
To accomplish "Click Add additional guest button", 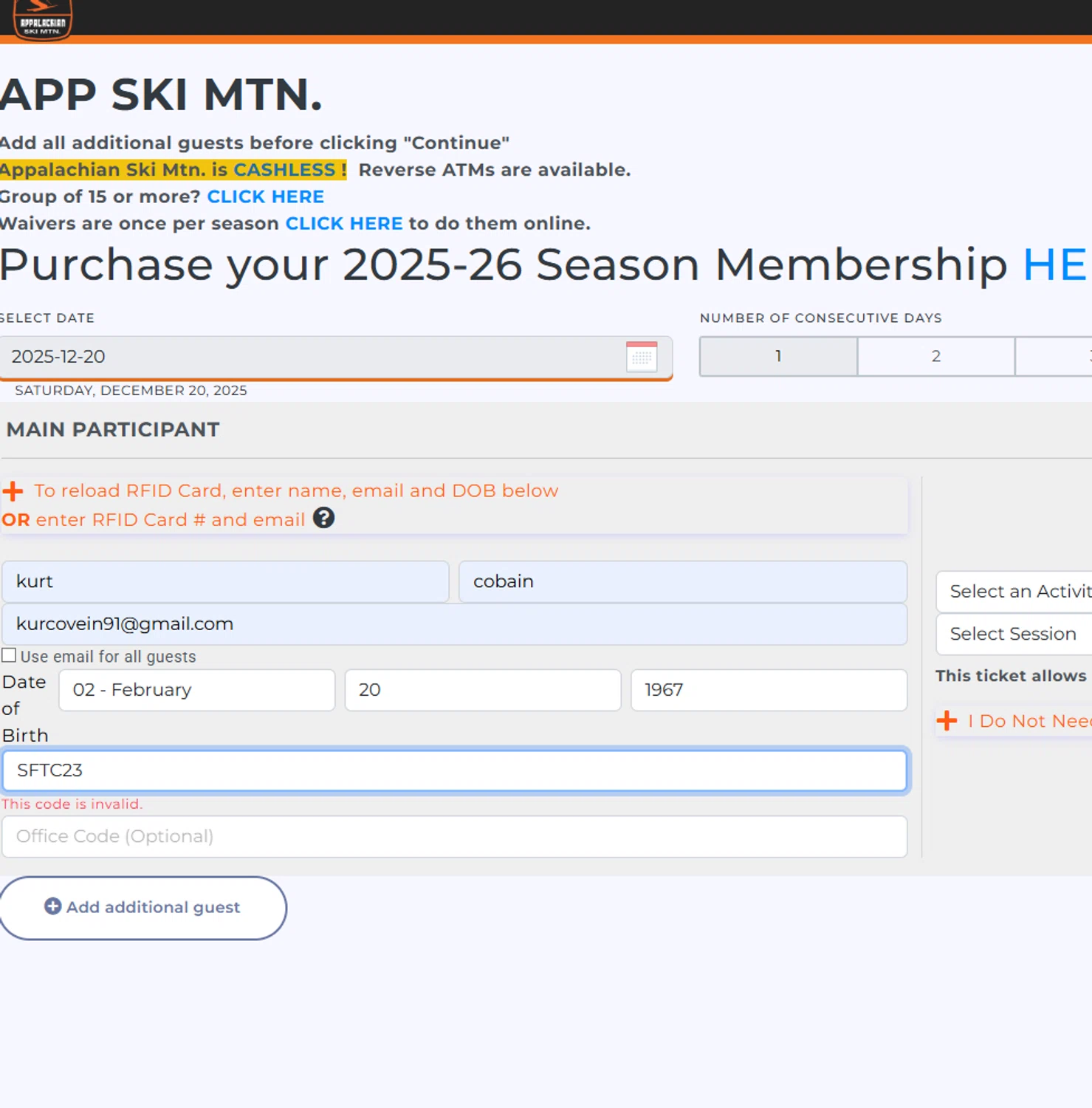I will point(143,908).
